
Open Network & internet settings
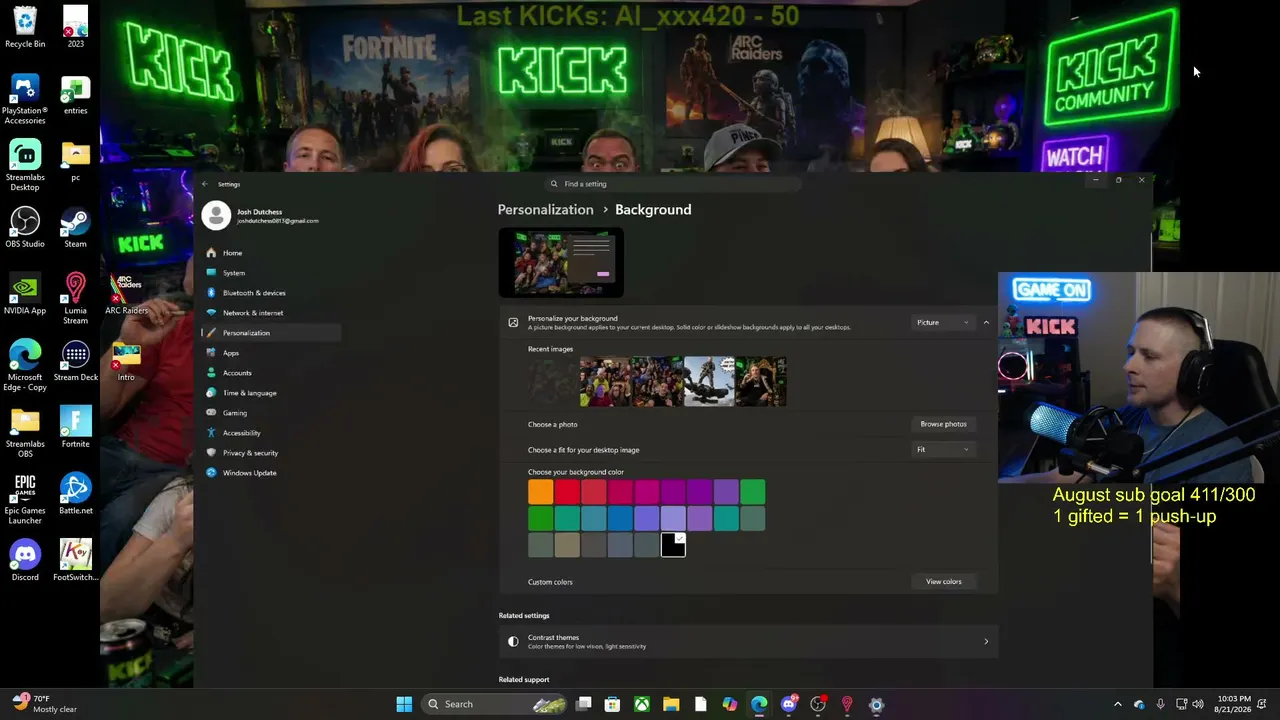(271, 313)
